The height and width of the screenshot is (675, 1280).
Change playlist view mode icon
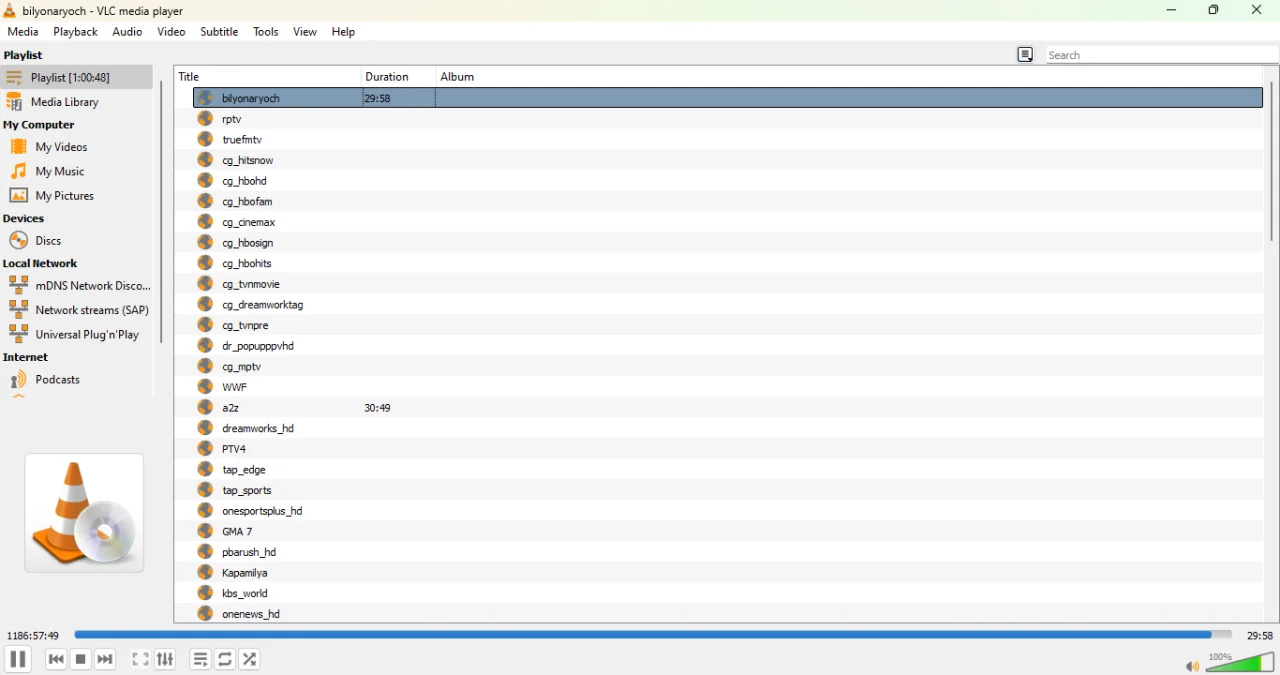(x=1026, y=55)
